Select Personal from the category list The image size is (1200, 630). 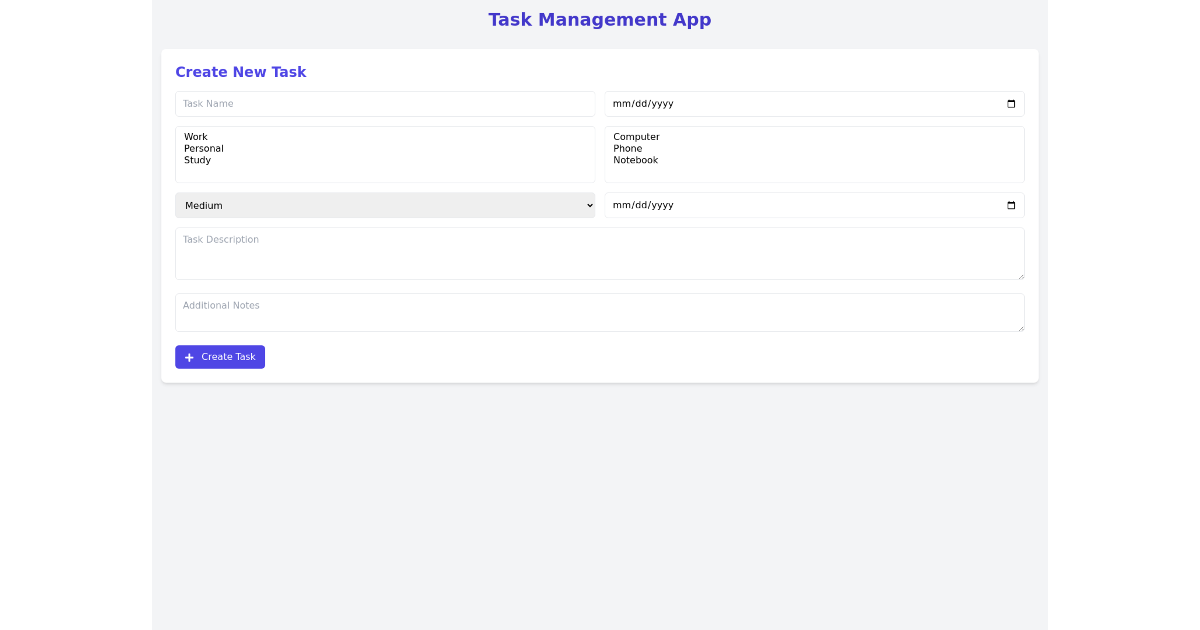203,148
